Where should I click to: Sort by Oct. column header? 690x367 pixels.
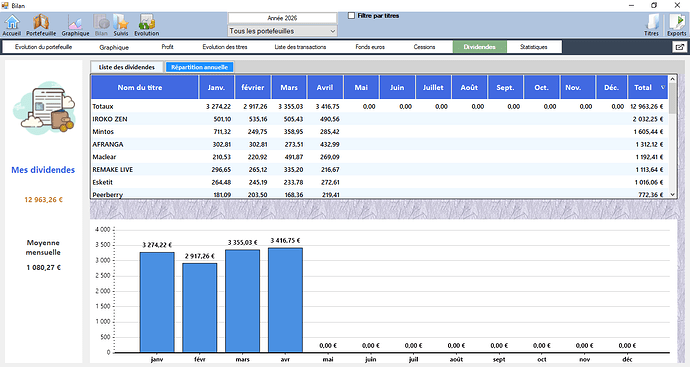point(541,88)
